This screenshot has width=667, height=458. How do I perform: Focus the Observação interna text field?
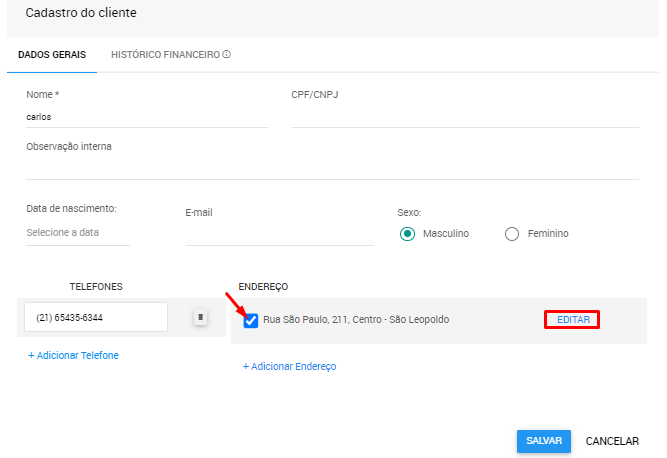[332, 166]
